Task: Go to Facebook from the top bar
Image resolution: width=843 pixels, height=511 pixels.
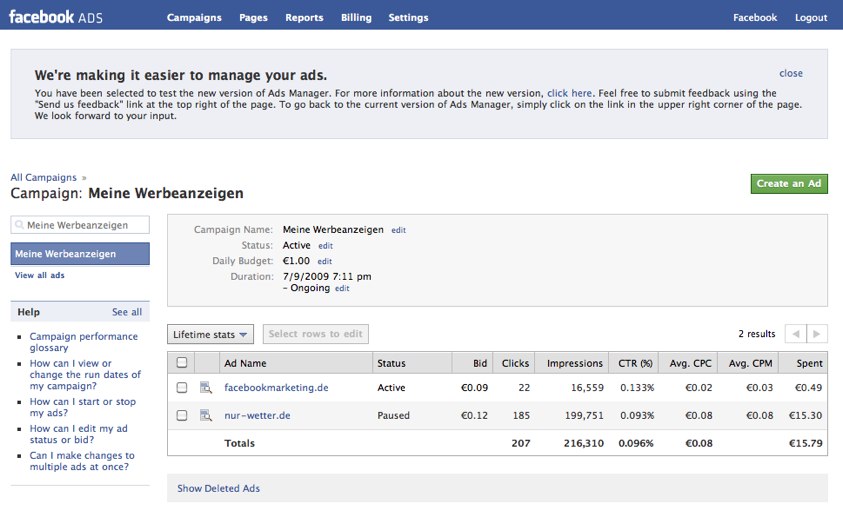Action: pyautogui.click(x=755, y=17)
